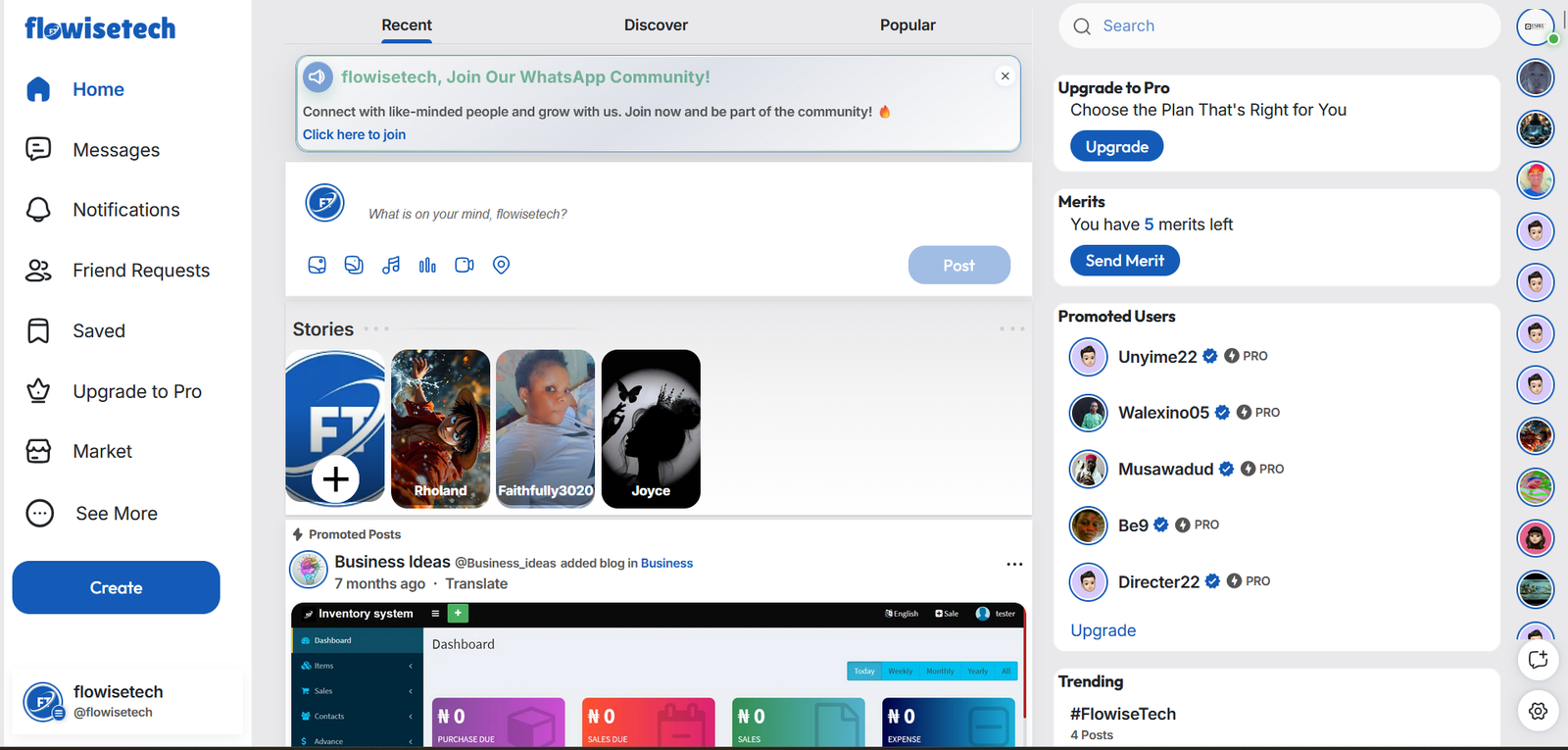
Task: Add a location using the pin icon
Action: (x=501, y=265)
